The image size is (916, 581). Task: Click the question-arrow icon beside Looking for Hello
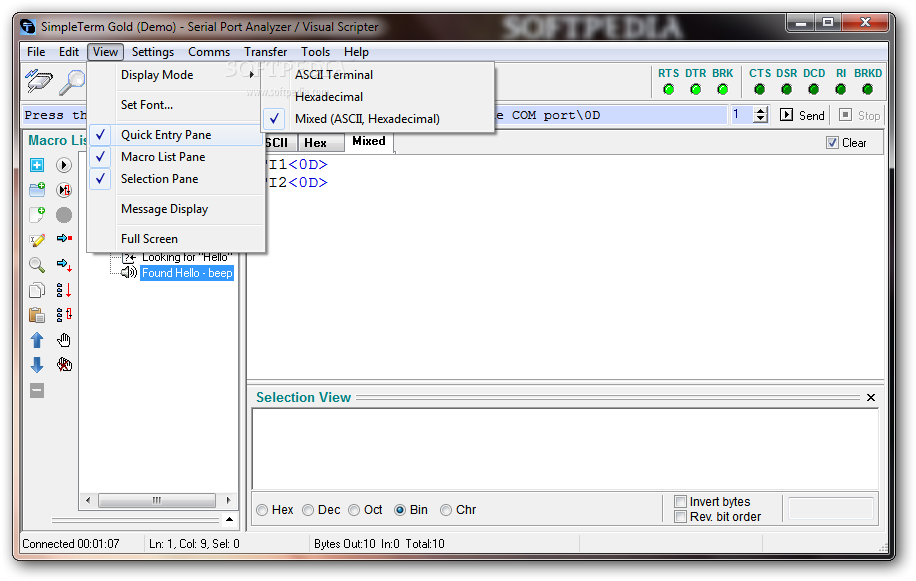tap(129, 258)
